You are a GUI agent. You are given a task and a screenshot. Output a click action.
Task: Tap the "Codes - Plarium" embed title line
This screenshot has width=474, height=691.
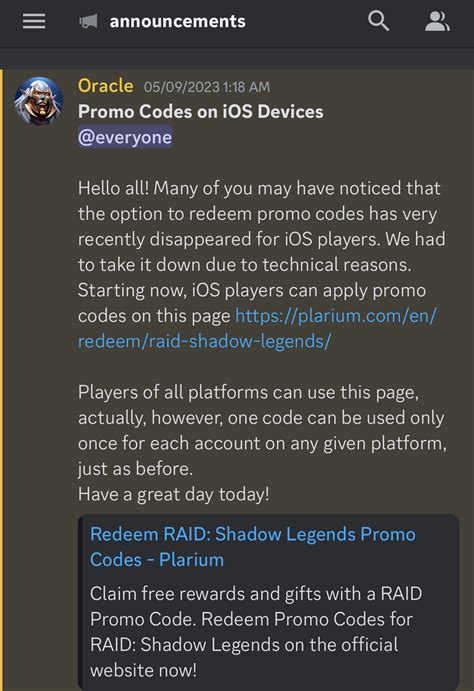[157, 560]
